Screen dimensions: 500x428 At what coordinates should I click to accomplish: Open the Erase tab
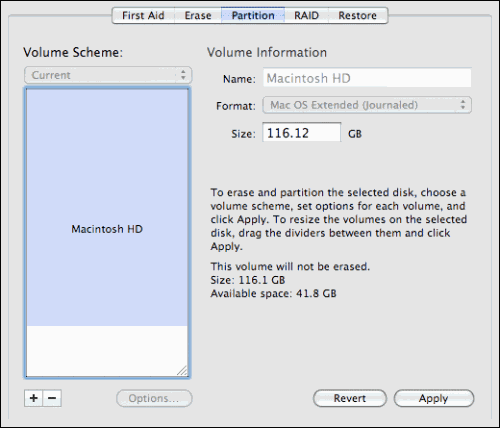(198, 16)
